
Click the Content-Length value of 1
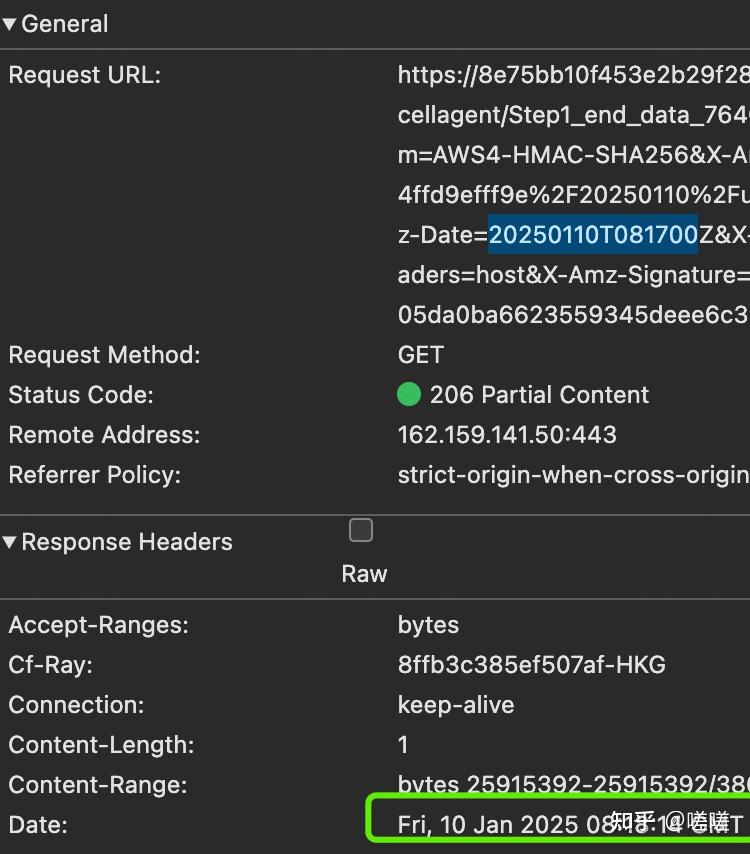pyautogui.click(x=402, y=744)
